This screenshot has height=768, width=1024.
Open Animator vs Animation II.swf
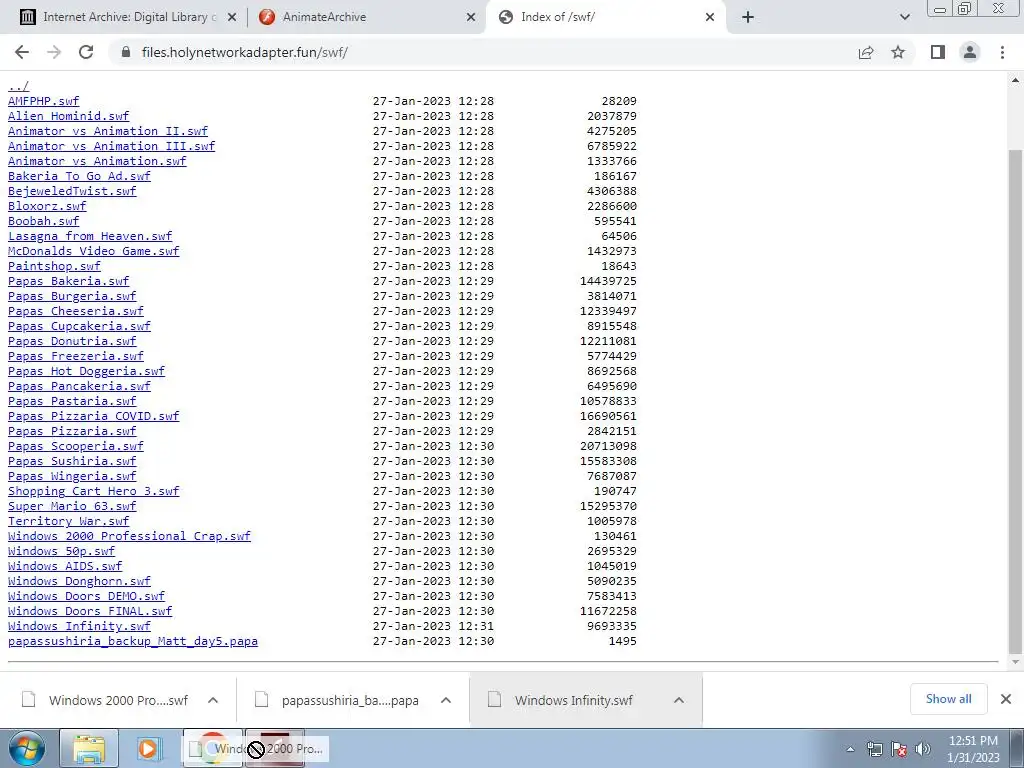[108, 131]
